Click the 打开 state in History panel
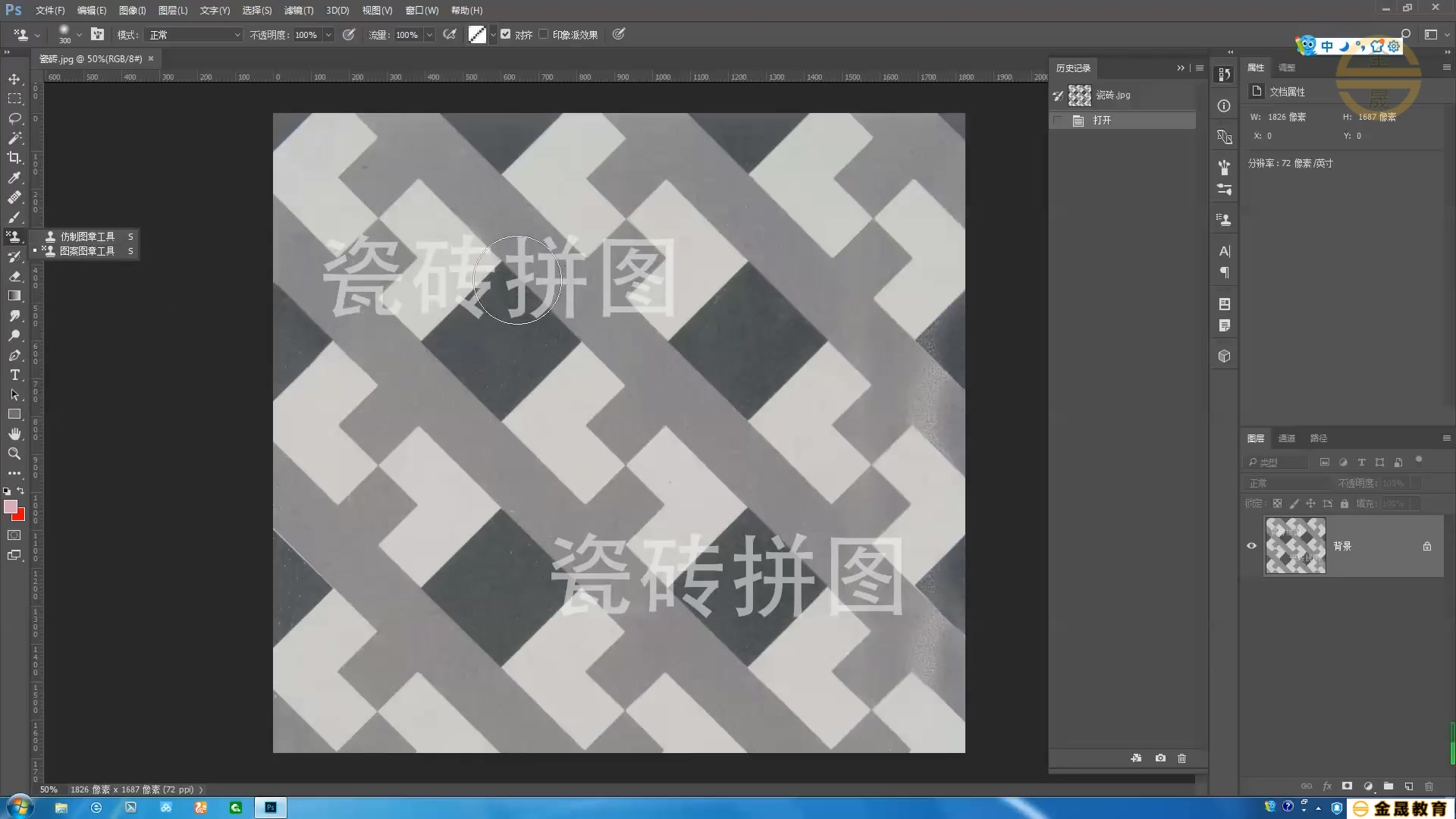Image resolution: width=1456 pixels, height=819 pixels. [1101, 120]
